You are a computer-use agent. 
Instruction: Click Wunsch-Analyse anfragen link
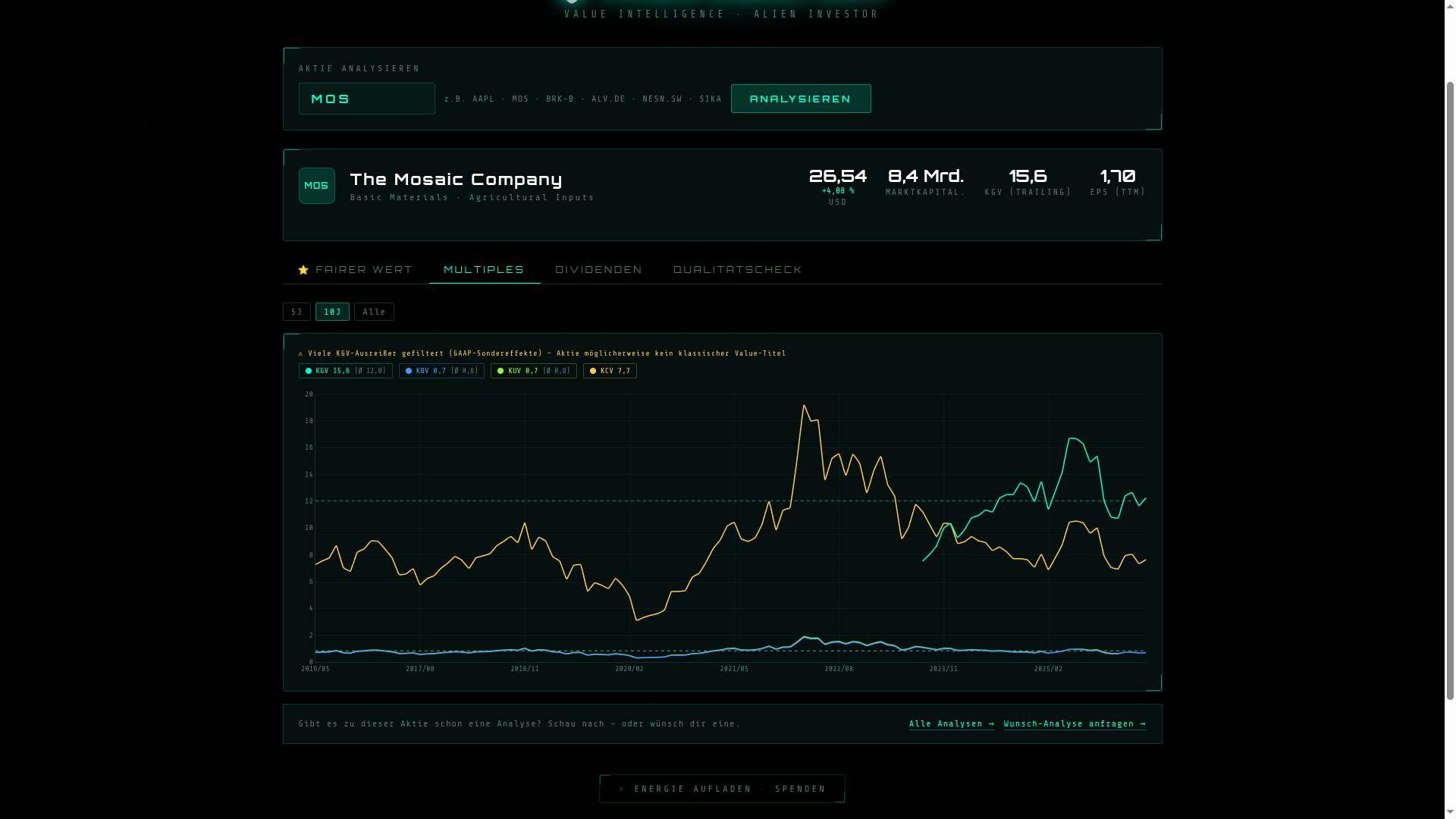point(1075,723)
